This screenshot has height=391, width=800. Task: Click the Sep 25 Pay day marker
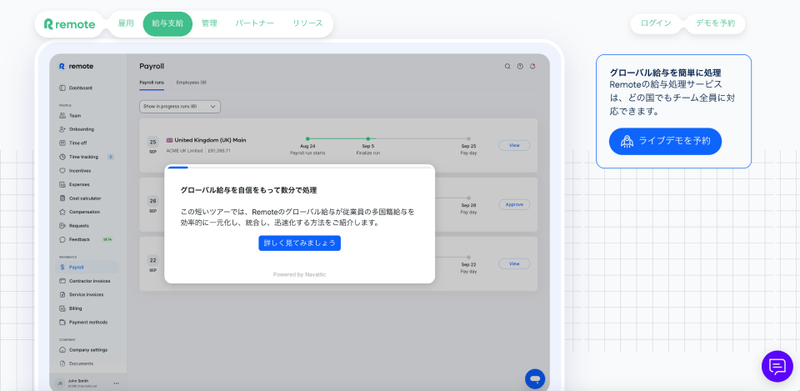[x=468, y=139]
